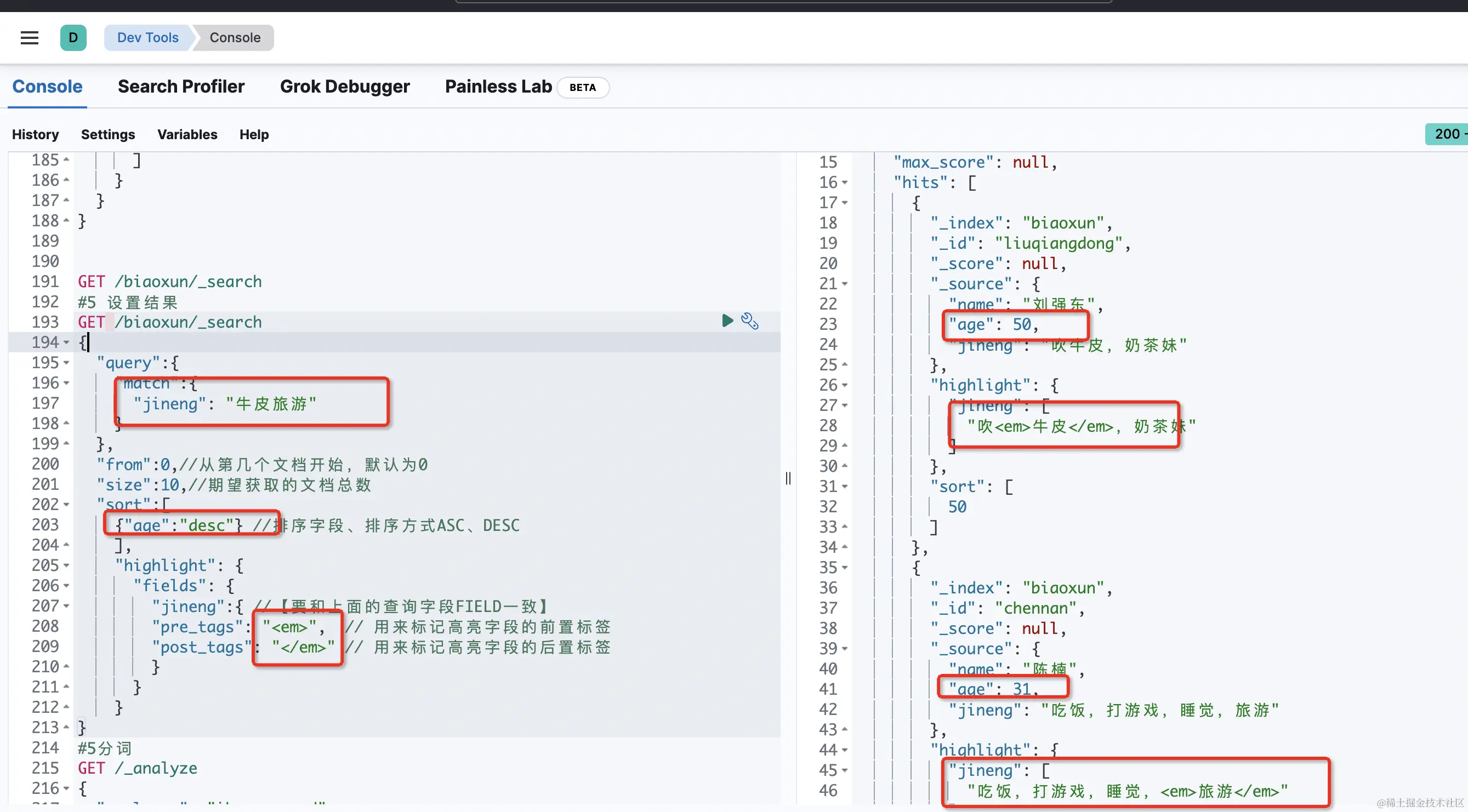The image size is (1468, 812).
Task: Click the Dev Tools breadcrumb link
Action: [x=147, y=38]
